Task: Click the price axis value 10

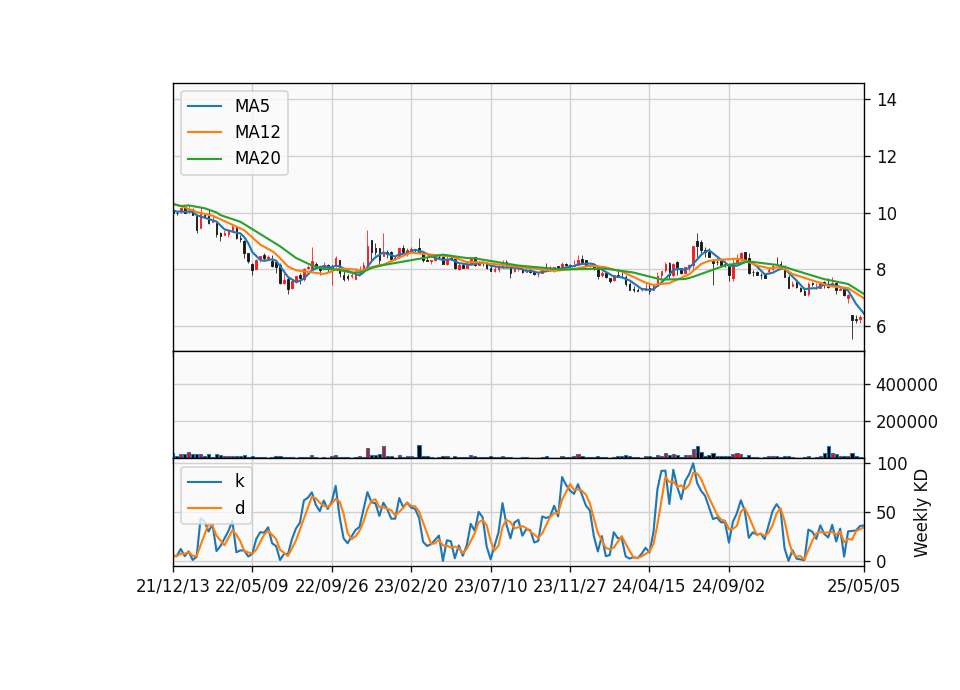Action: click(887, 214)
